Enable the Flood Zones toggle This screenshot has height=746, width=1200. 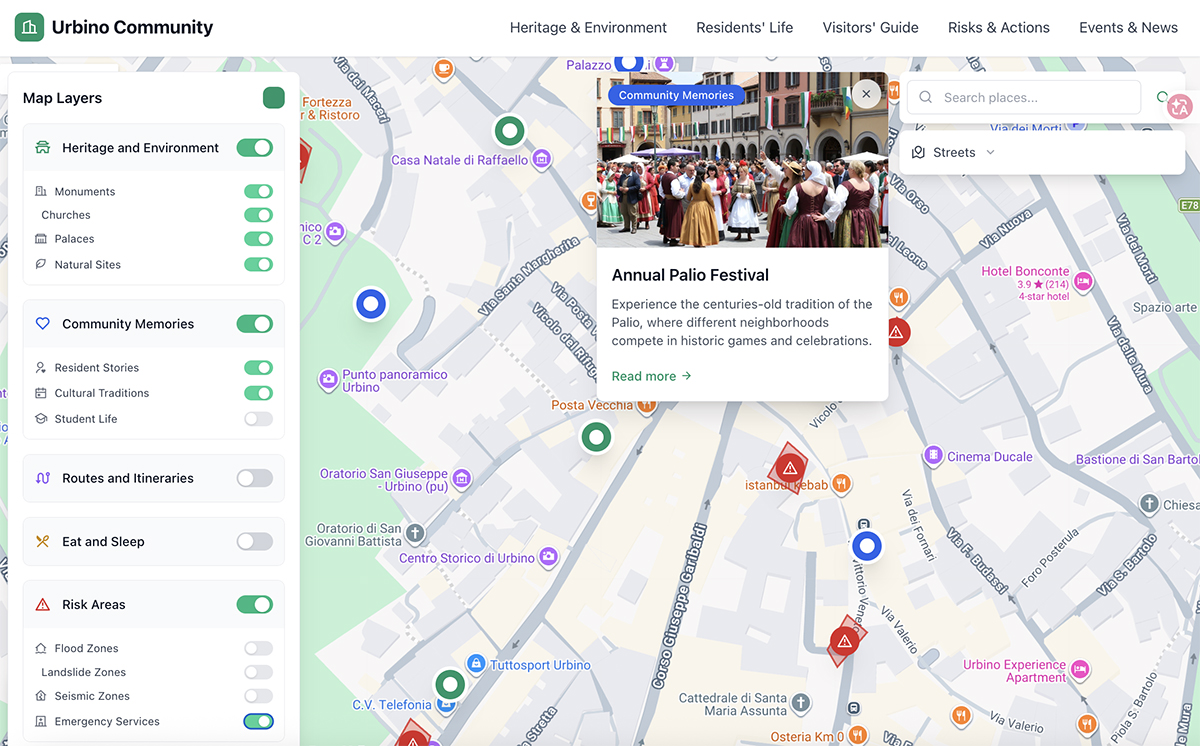(259, 648)
